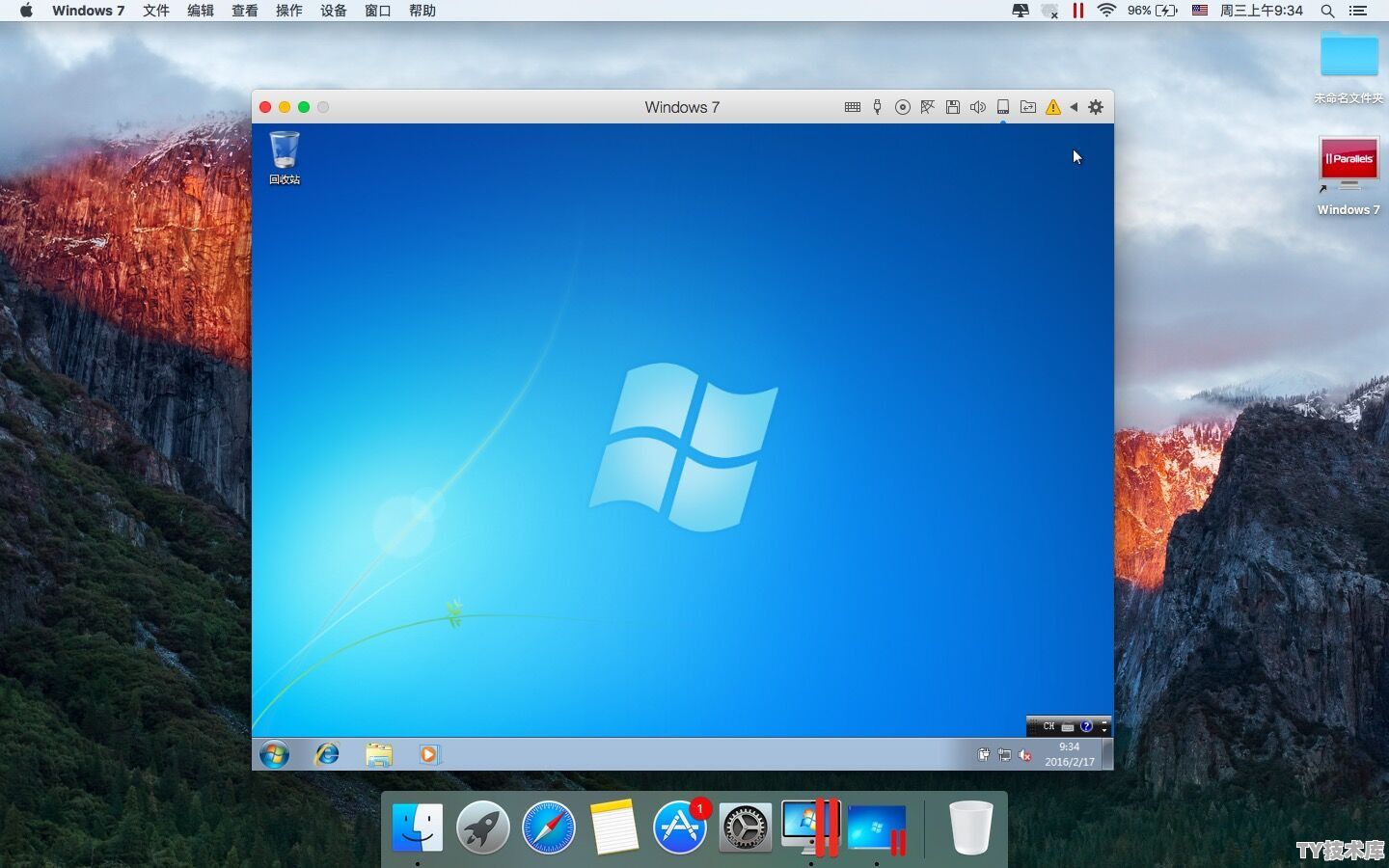Click the green fullscreen button of Windows 7 window
1389x868 pixels.
(x=304, y=107)
